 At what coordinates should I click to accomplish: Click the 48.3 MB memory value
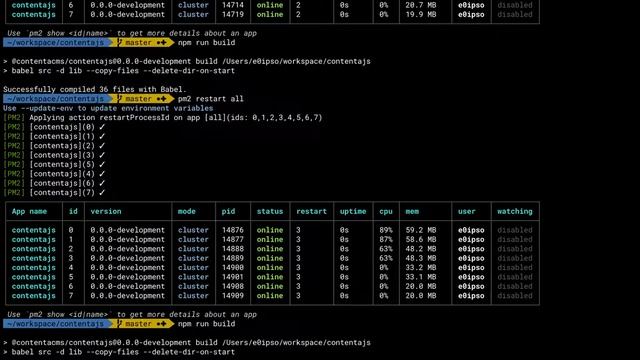pyautogui.click(x=421, y=258)
